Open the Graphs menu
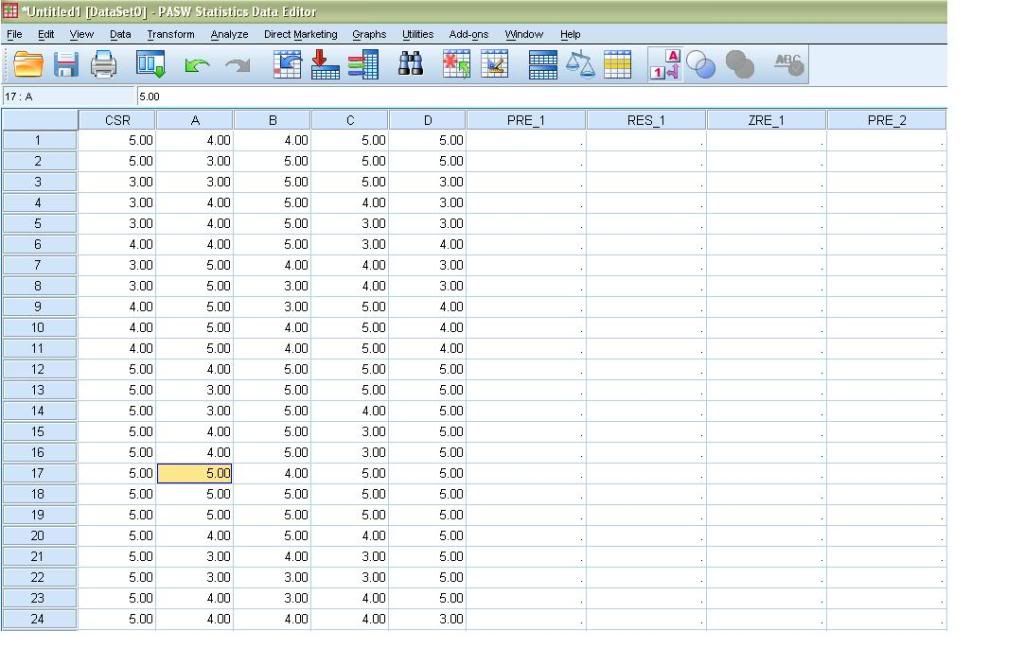Image resolution: width=1024 pixels, height=666 pixels. pyautogui.click(x=369, y=35)
